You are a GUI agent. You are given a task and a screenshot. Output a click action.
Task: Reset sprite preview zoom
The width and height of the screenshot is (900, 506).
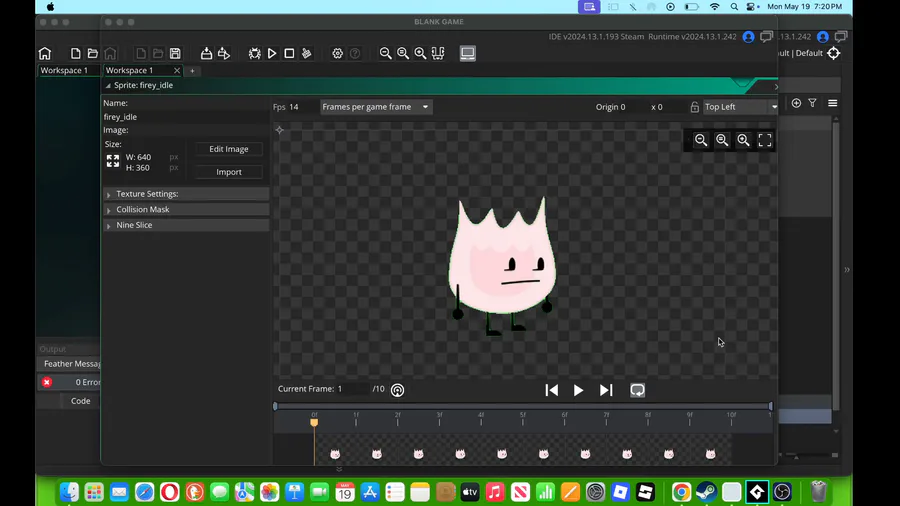coord(722,140)
